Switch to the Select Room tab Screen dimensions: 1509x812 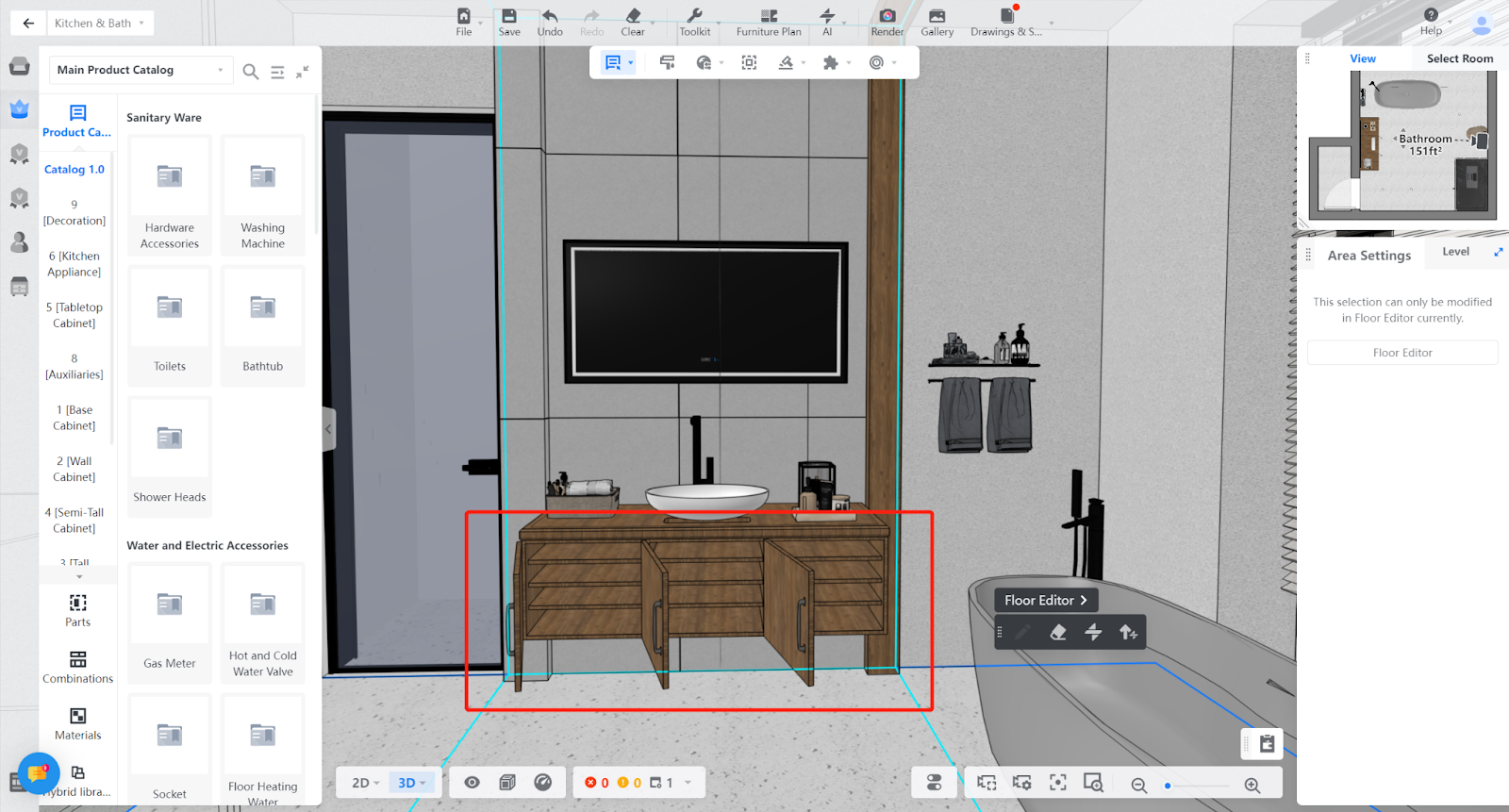click(x=1459, y=58)
